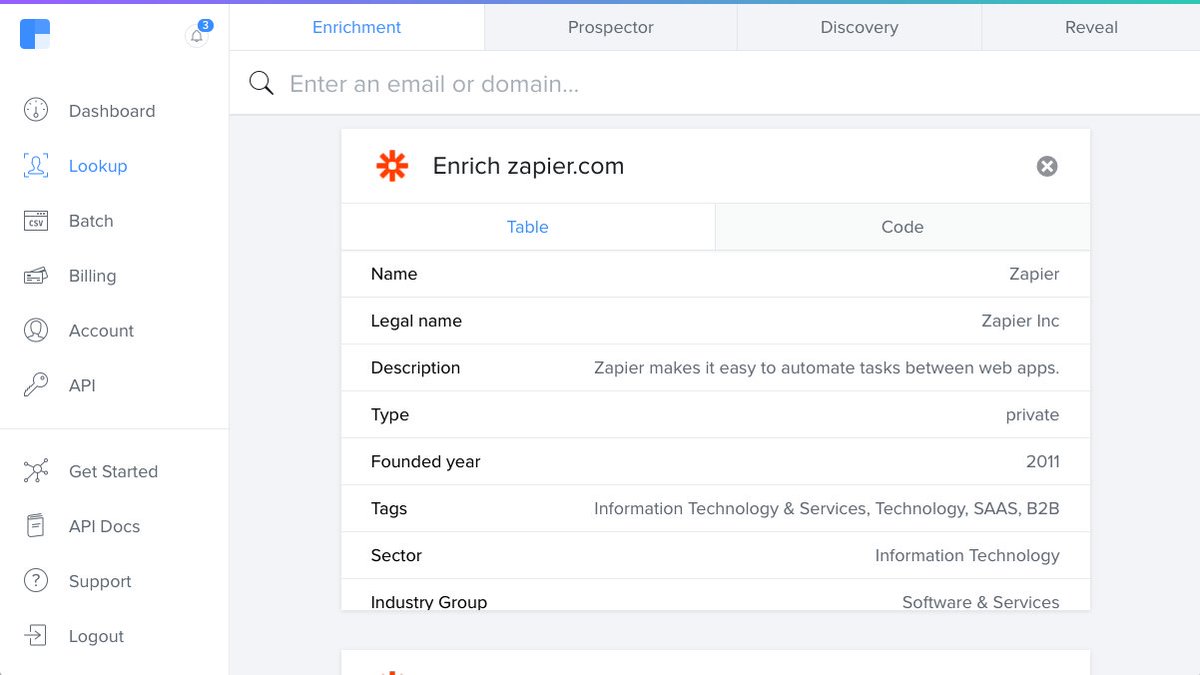Click the 'Legal name' row label
1200x675 pixels.
pyautogui.click(x=416, y=321)
